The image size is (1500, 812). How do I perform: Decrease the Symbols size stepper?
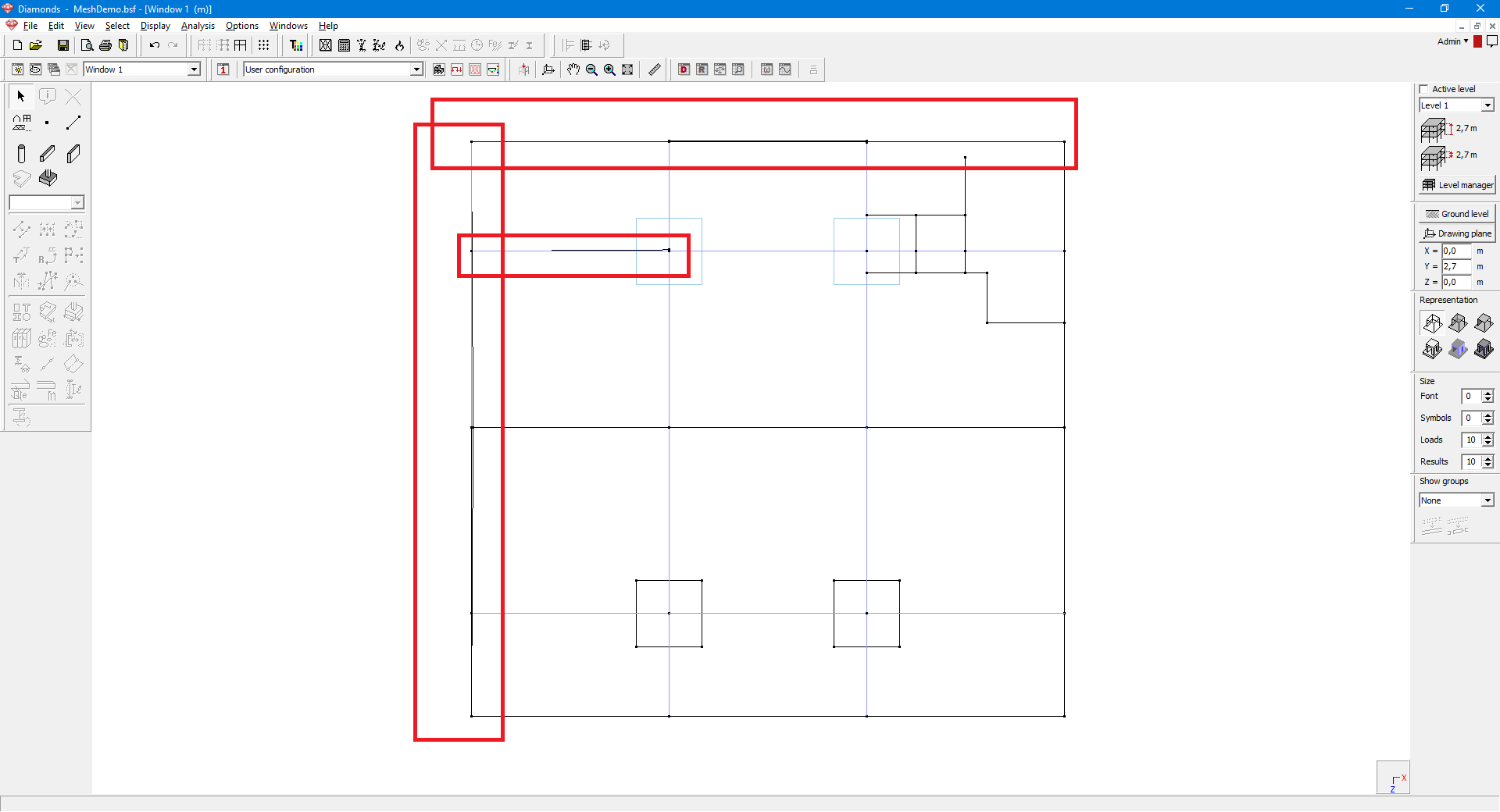point(1487,422)
